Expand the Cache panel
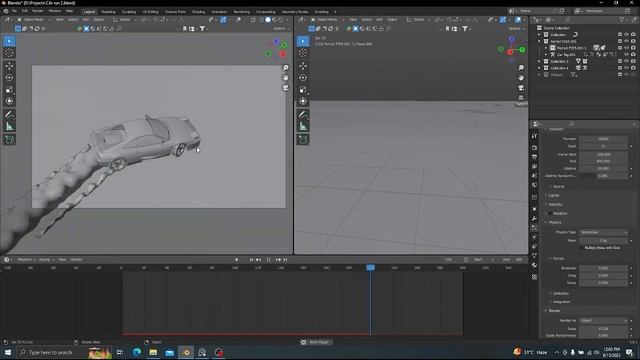Viewport: 640px width, 360px height. 553,196
